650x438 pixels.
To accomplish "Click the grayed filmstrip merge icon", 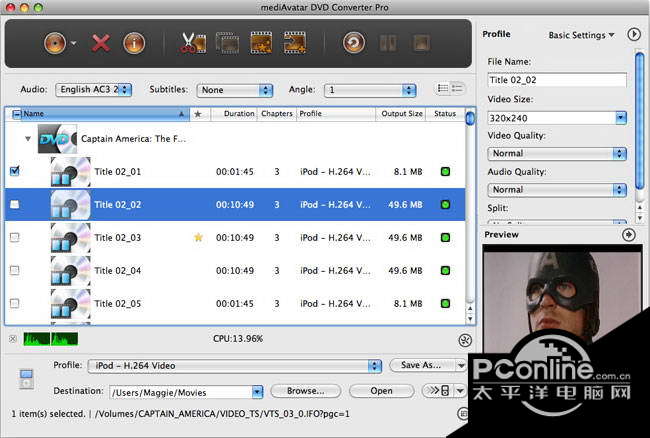I will (x=227, y=43).
